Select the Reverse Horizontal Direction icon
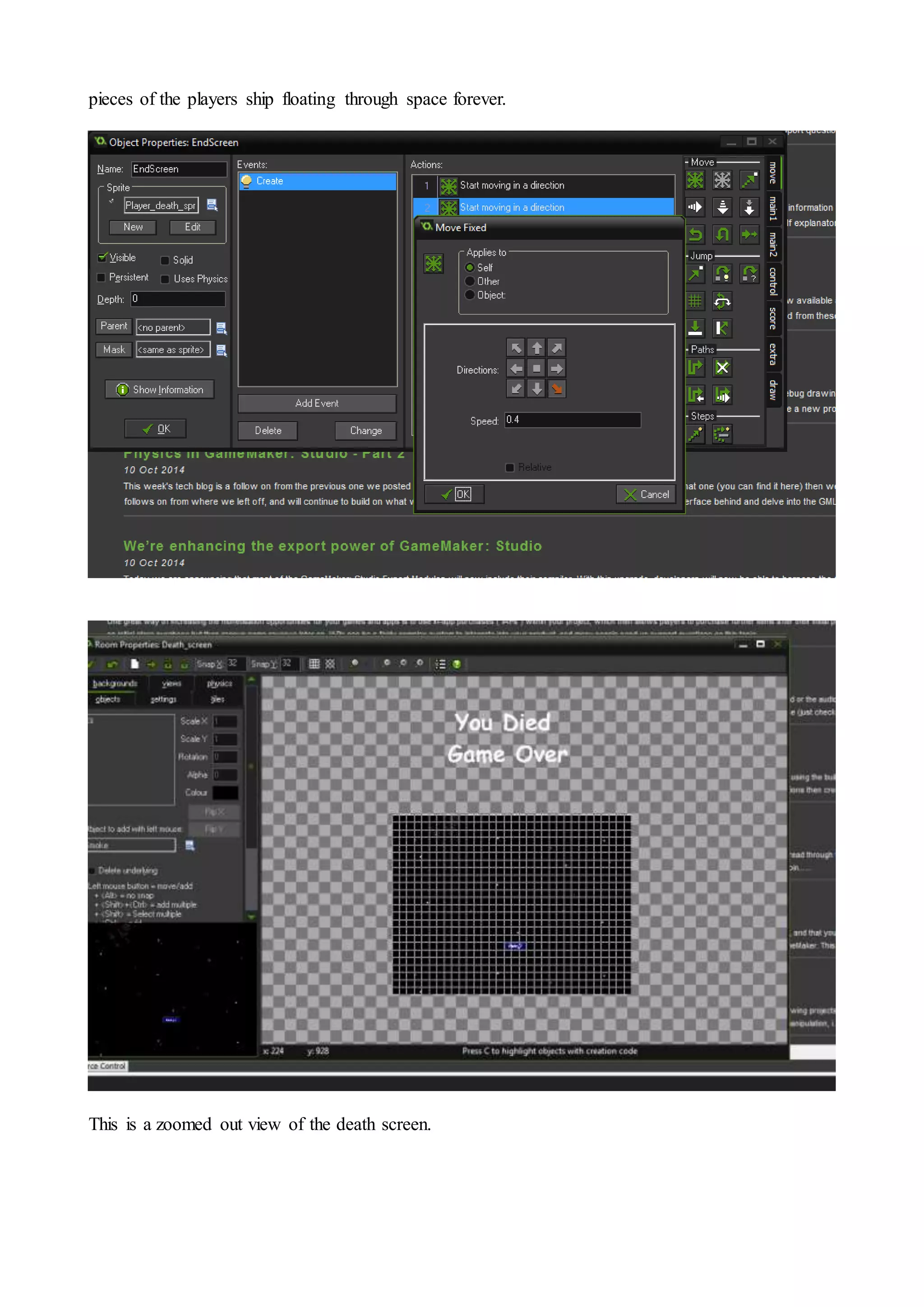The height and width of the screenshot is (1307, 924). [695, 234]
